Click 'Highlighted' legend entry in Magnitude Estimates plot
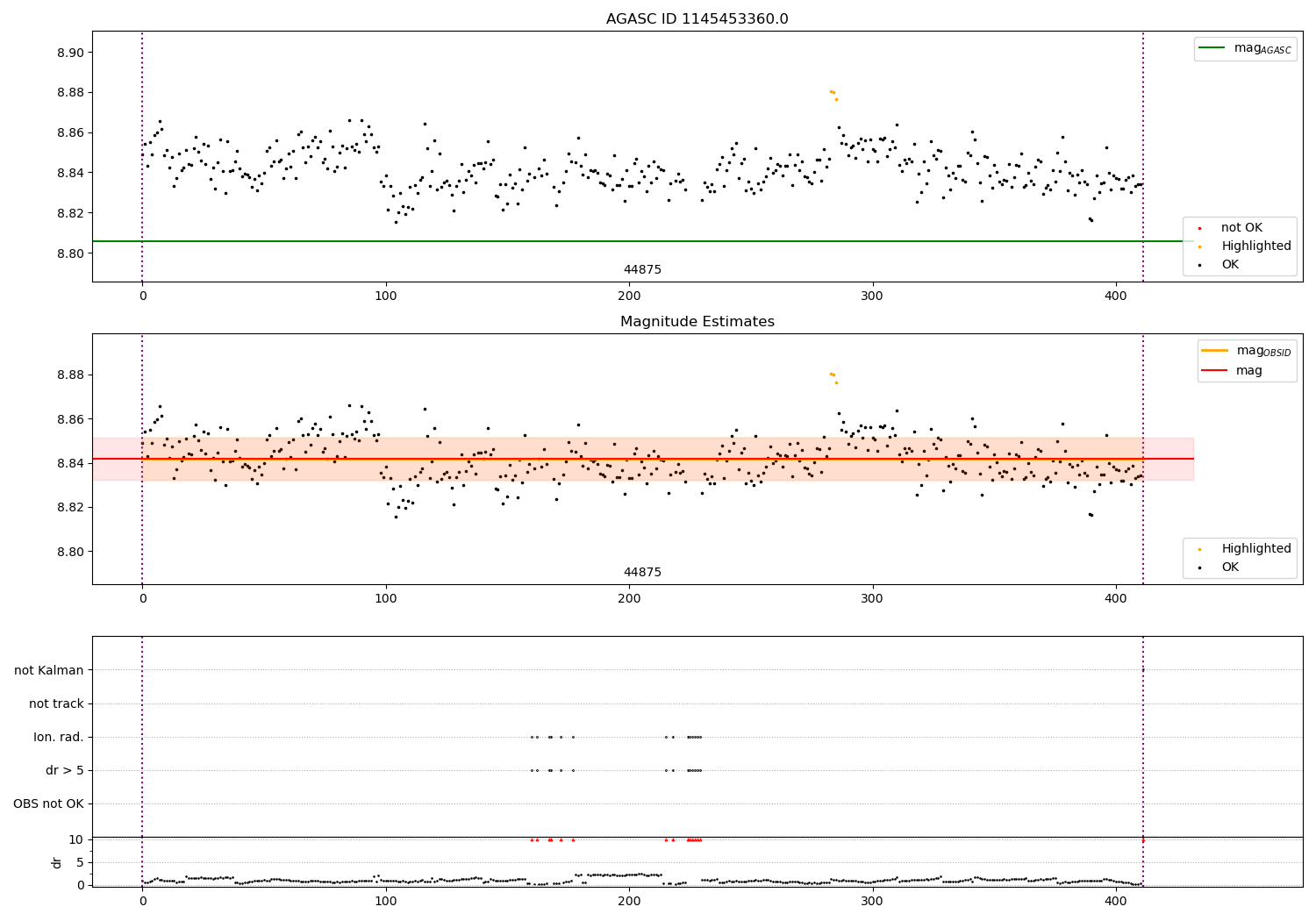Viewport: 1316px width, 921px height. (1256, 549)
